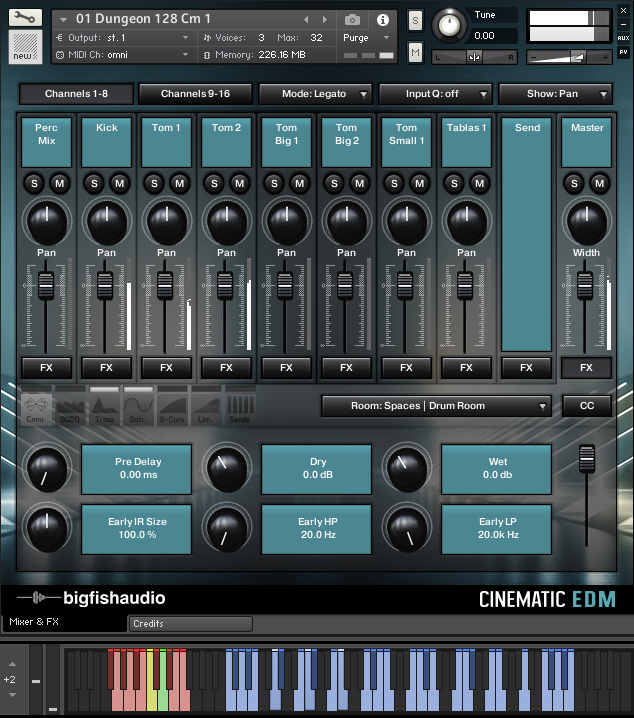The height and width of the screenshot is (718, 634).
Task: Expand instrument name dropdown triangle
Action: pos(64,20)
